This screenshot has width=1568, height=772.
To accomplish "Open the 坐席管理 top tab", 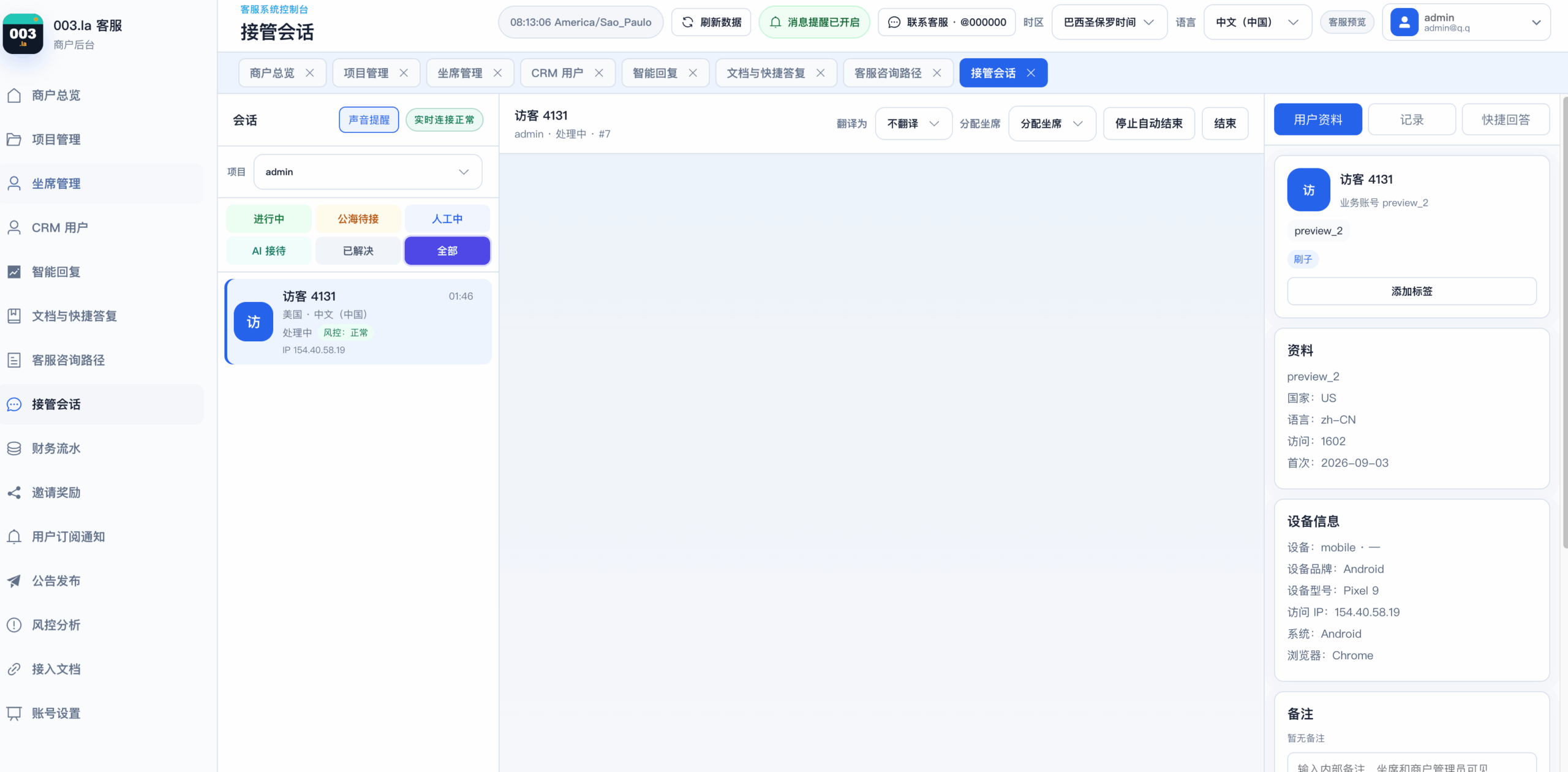I will (470, 73).
